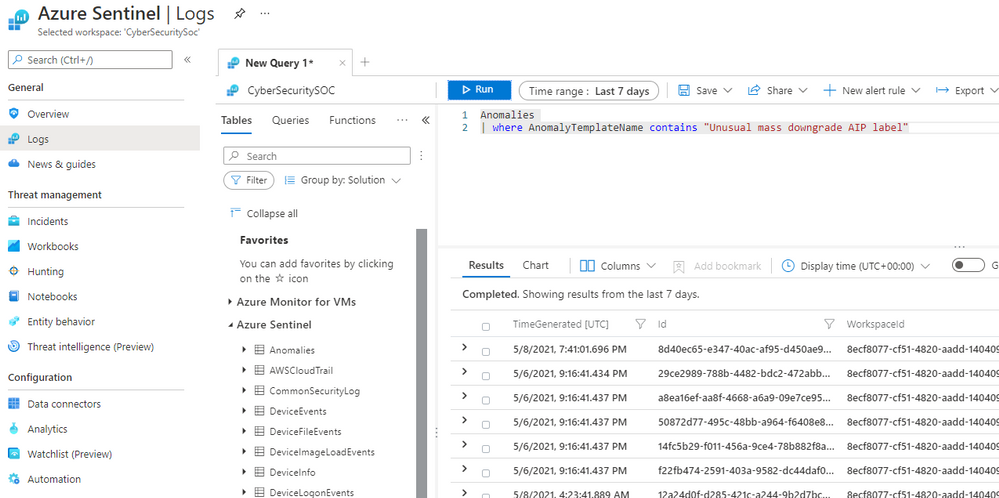Focus the Search (Ctrl+/) box

click(90, 60)
